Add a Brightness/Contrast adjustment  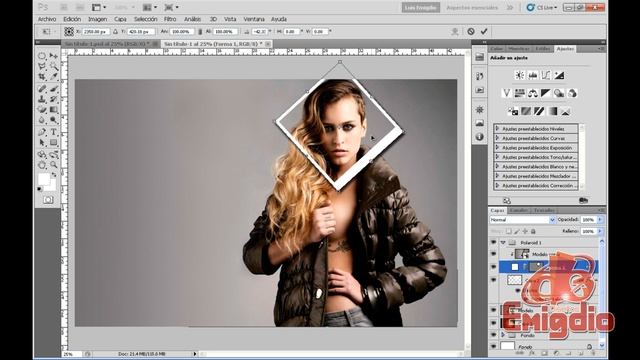click(x=520, y=75)
